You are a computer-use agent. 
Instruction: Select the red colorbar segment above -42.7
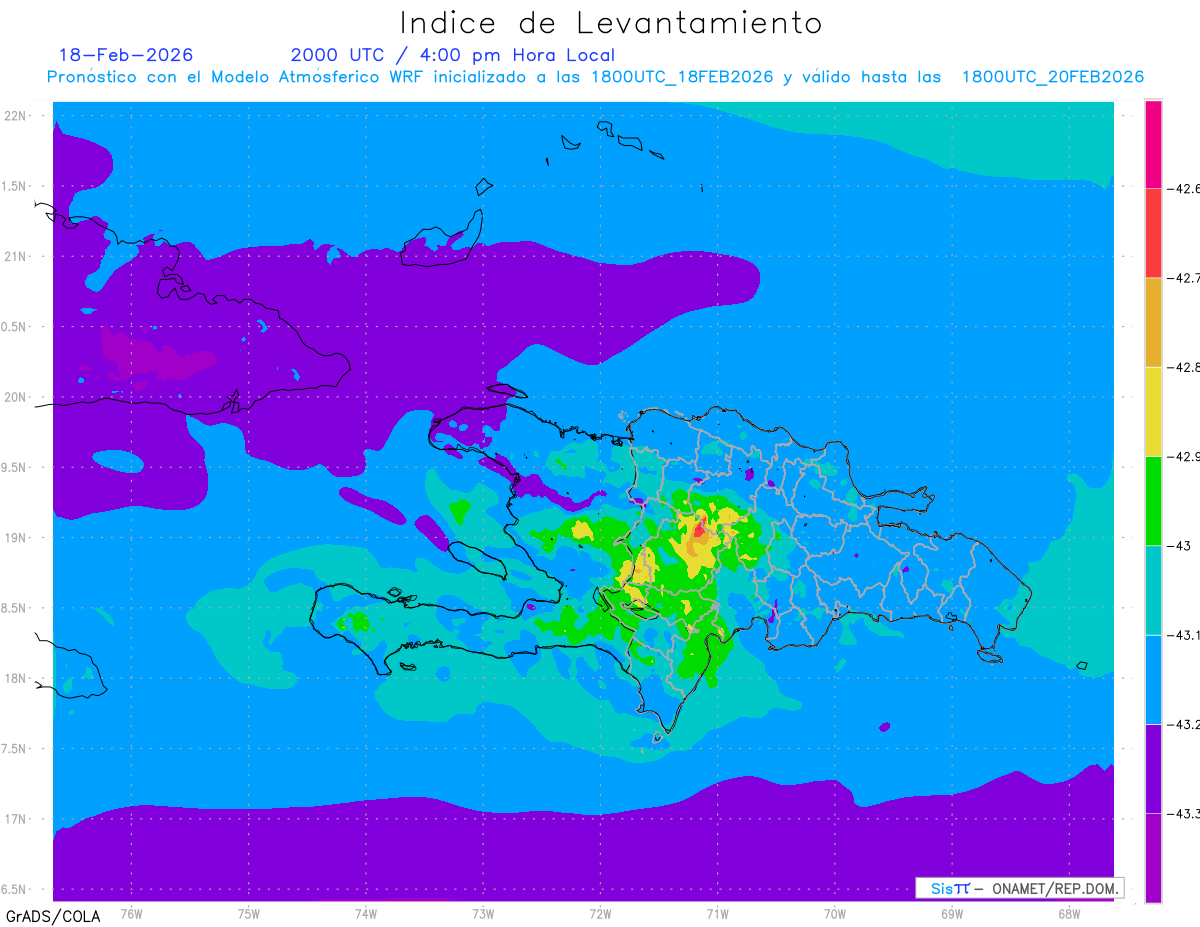click(x=1153, y=233)
